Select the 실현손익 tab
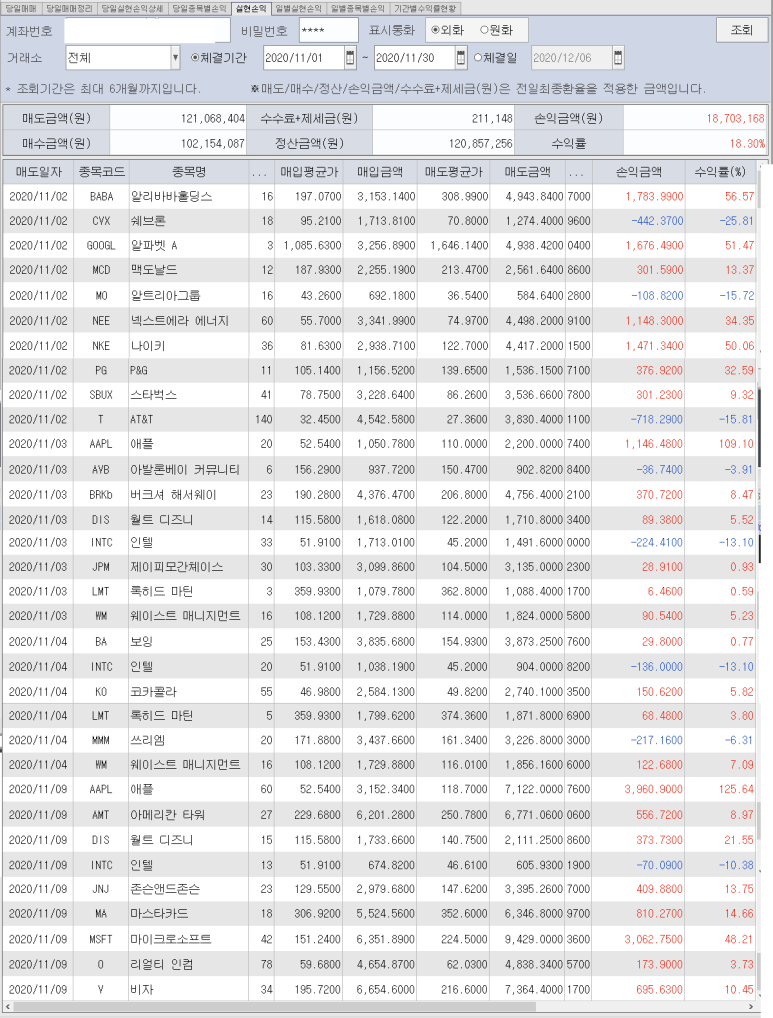This screenshot has height=1018, width=773. click(x=251, y=8)
